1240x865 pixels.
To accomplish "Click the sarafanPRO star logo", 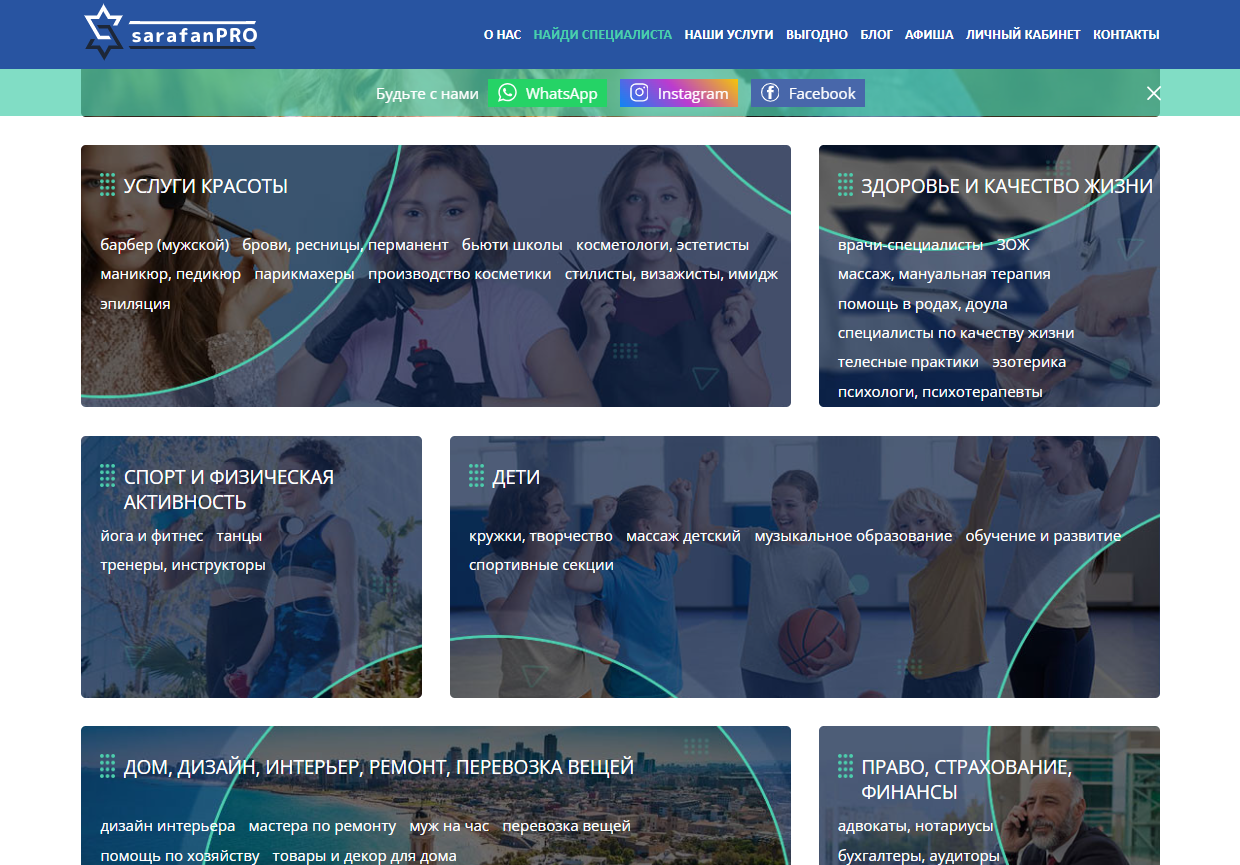I will (102, 32).
